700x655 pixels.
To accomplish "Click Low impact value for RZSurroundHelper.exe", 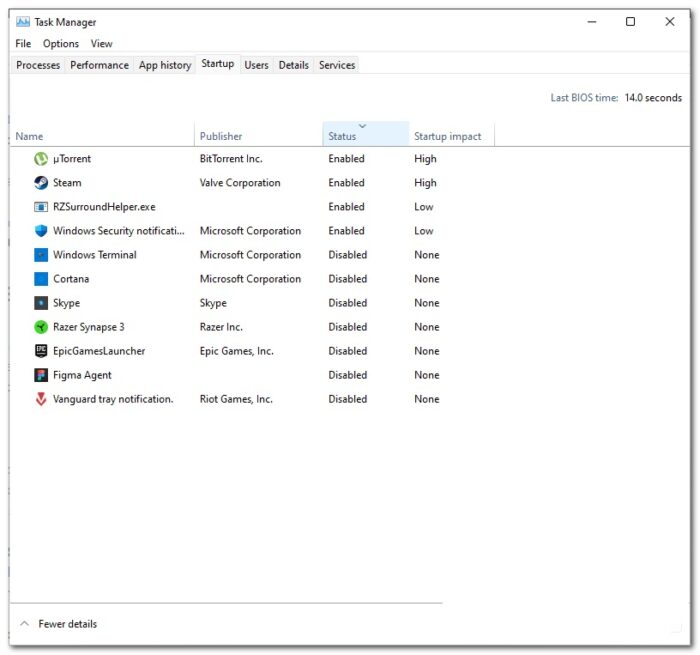I will (423, 207).
